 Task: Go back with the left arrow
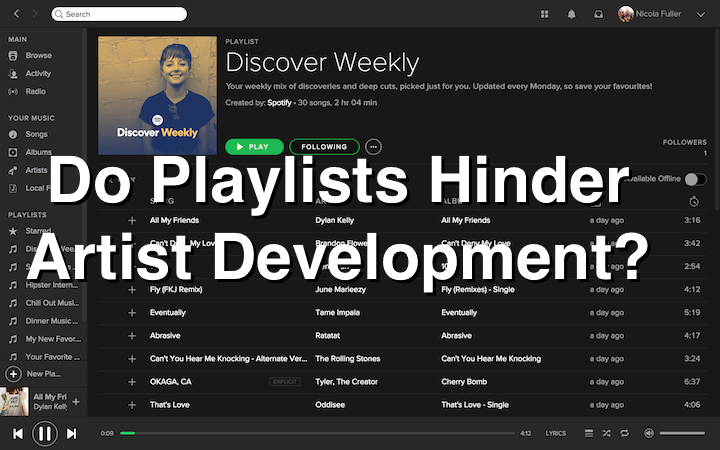click(17, 14)
